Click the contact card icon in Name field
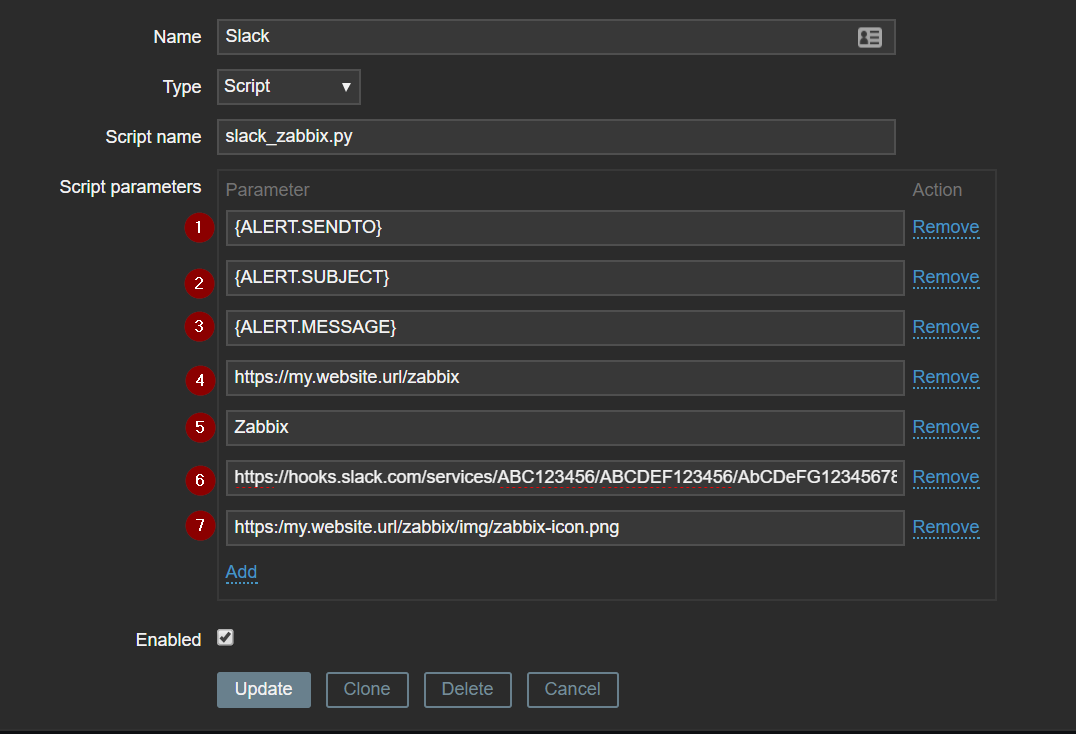Screen dimensions: 1076x734 (869, 37)
